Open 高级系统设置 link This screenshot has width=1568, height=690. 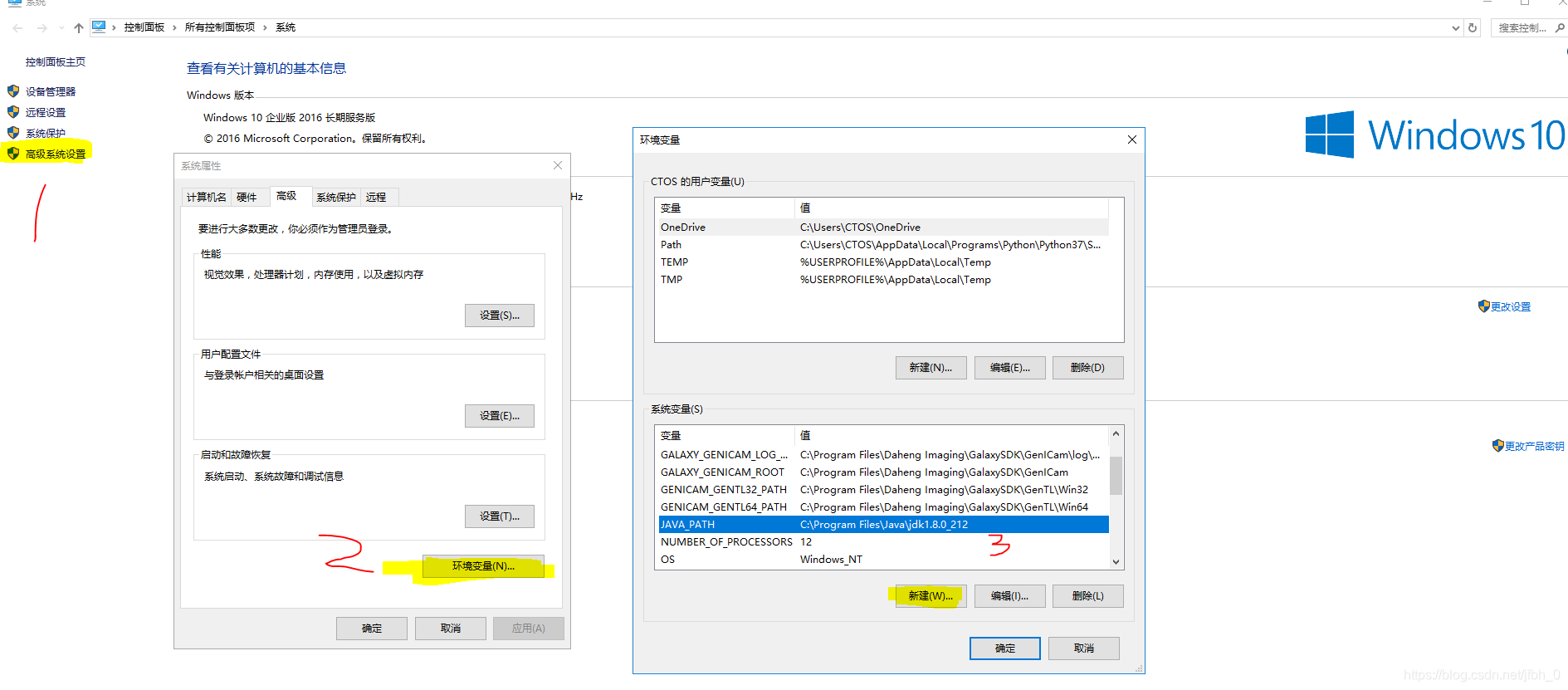[x=56, y=154]
